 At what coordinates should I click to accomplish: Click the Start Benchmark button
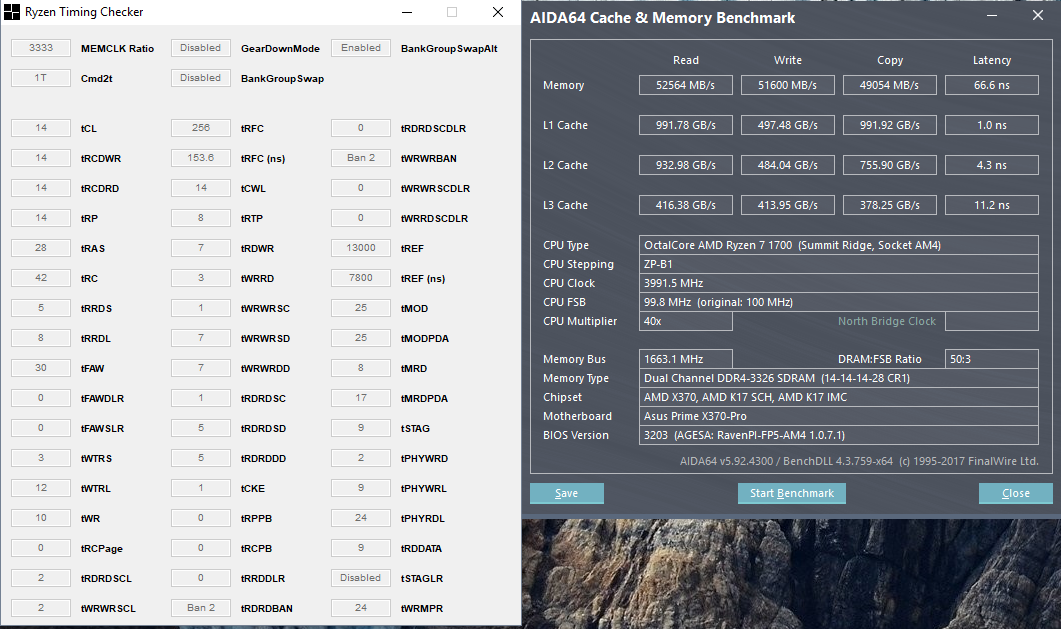click(x=792, y=493)
